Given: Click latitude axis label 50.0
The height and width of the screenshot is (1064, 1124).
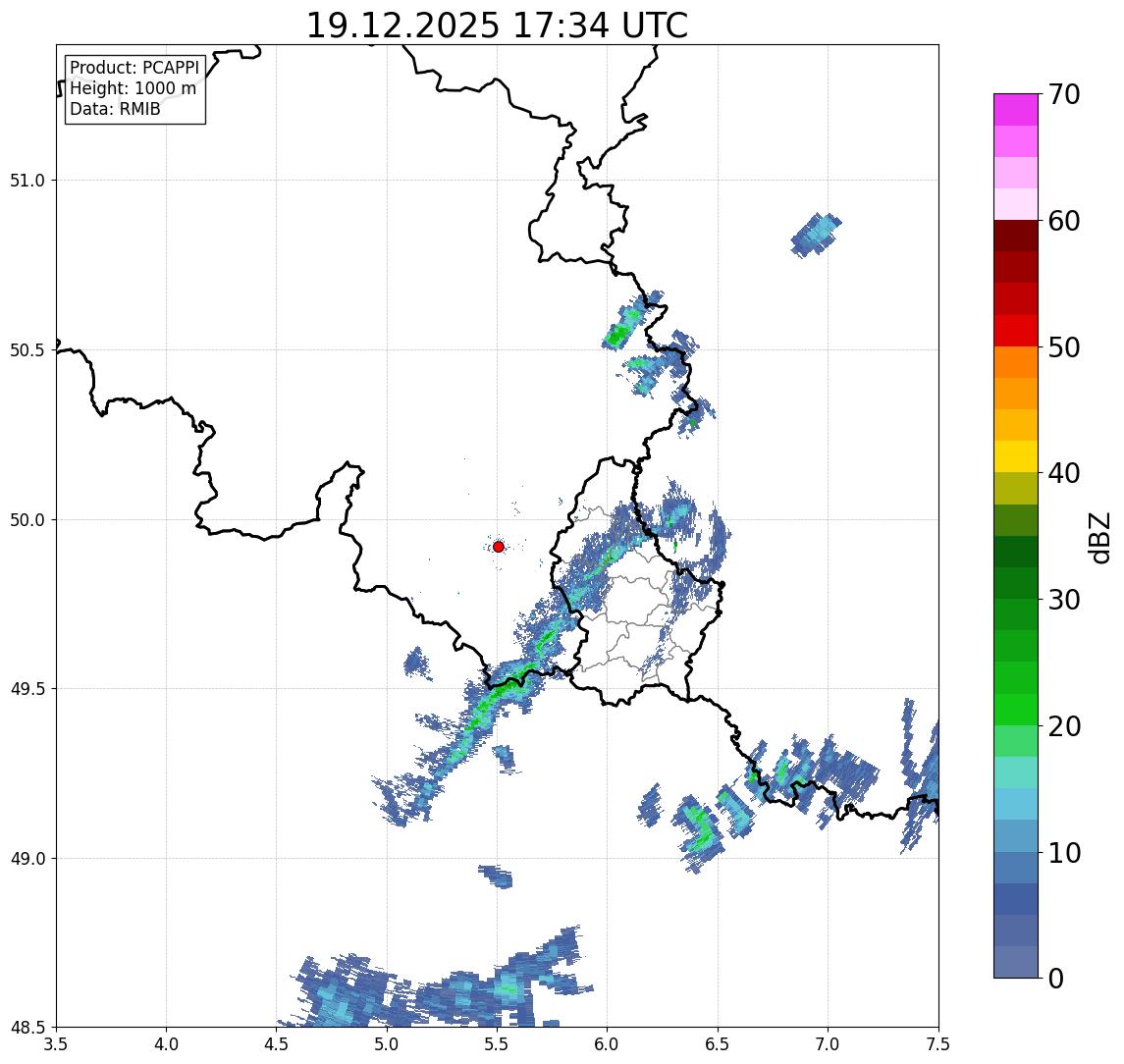Looking at the screenshot, I should 27,520.
